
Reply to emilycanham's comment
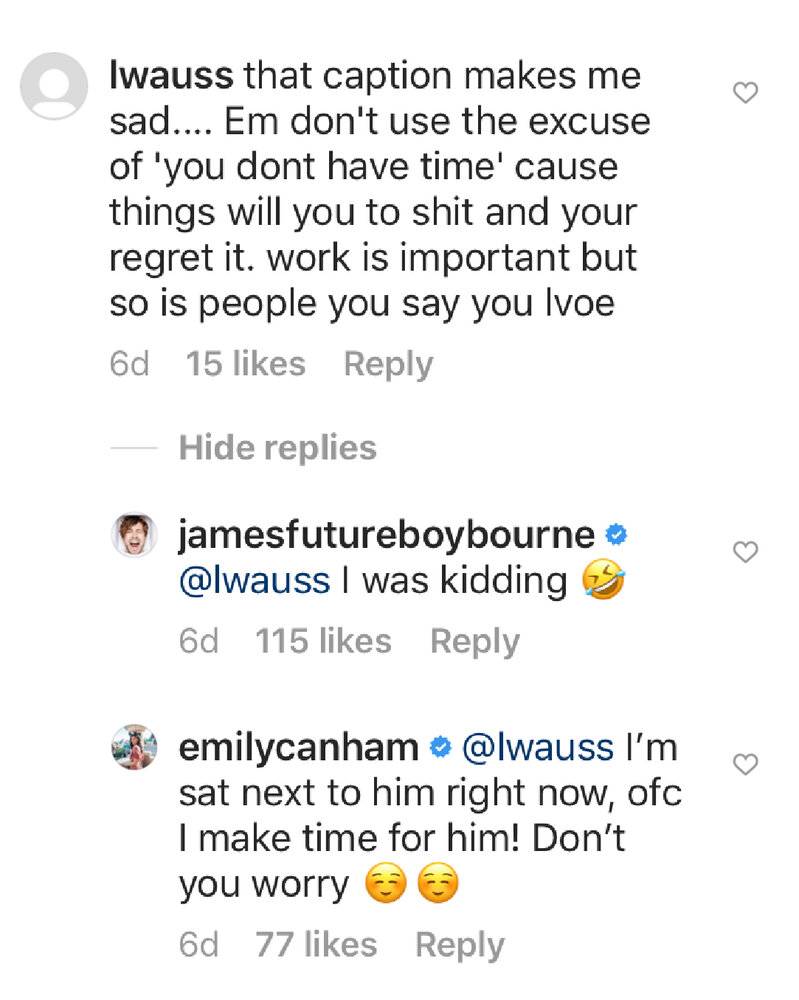(460, 945)
